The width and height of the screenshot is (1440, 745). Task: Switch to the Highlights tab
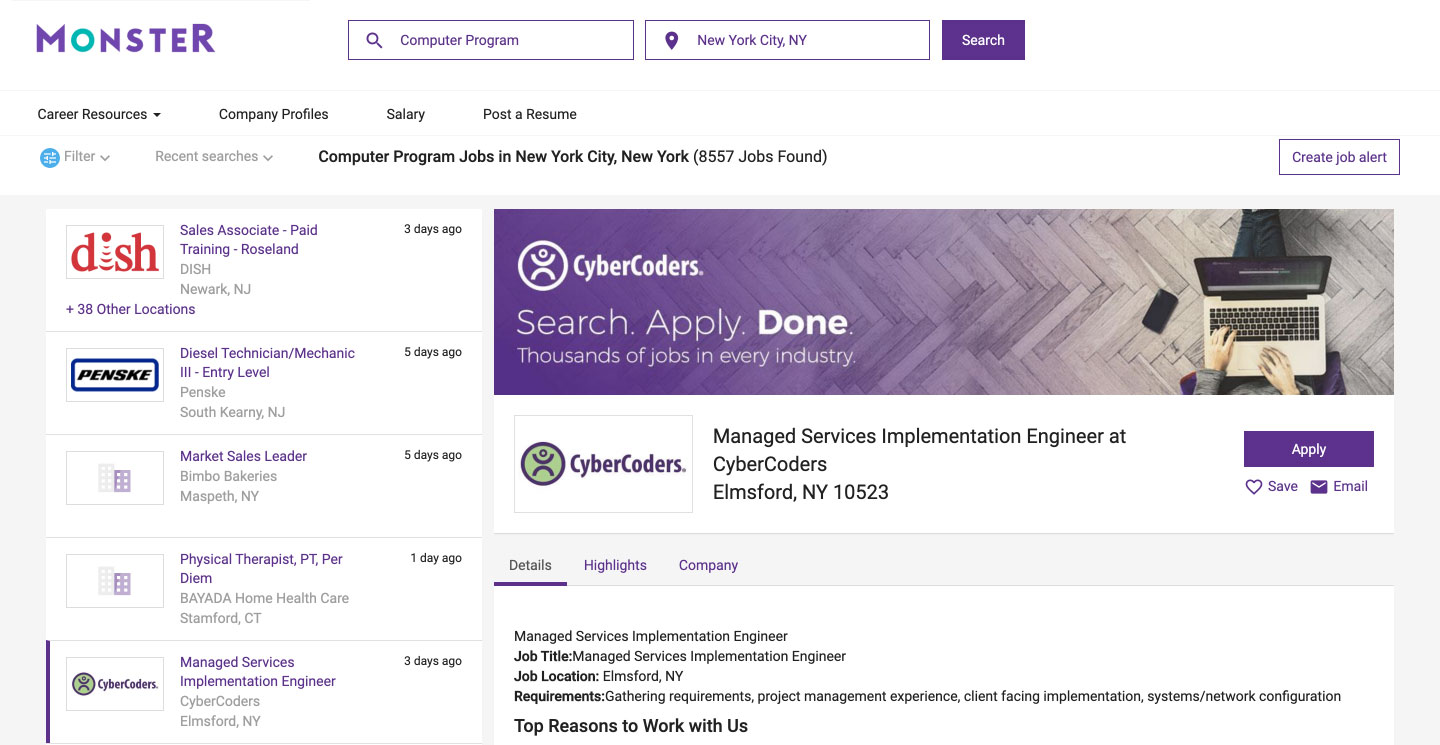615,565
